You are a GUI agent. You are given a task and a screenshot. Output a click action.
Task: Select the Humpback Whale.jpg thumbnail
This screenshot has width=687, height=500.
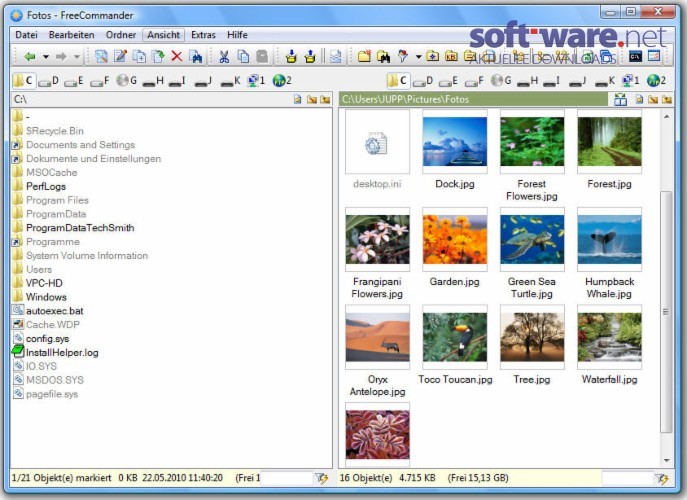(609, 239)
